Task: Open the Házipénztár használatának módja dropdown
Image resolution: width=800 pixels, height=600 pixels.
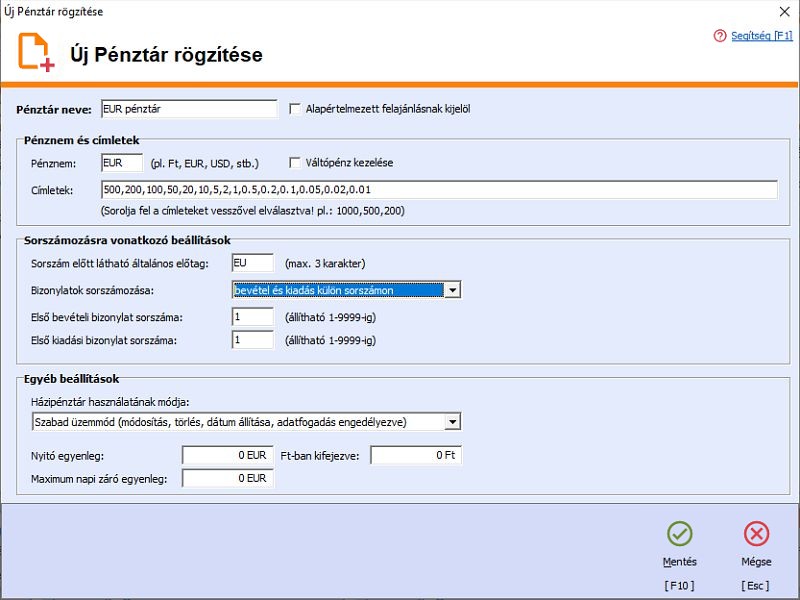Action: coord(451,421)
